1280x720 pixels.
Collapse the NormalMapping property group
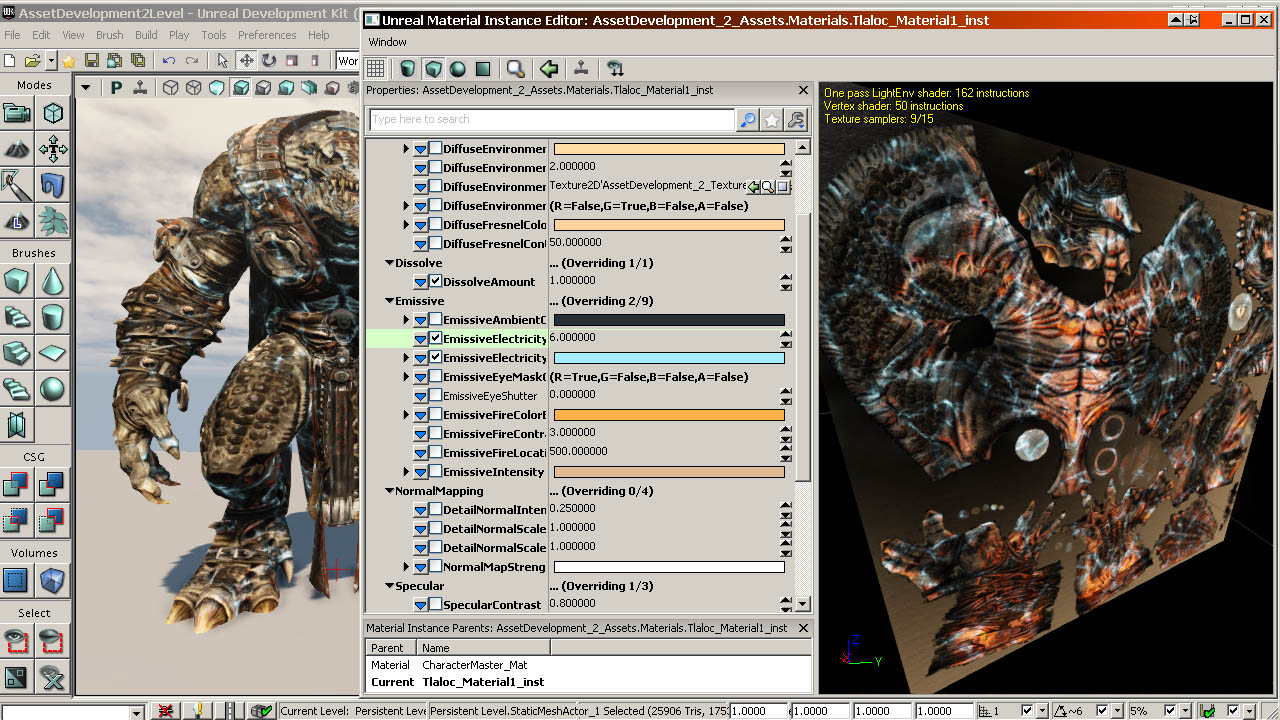click(x=389, y=491)
